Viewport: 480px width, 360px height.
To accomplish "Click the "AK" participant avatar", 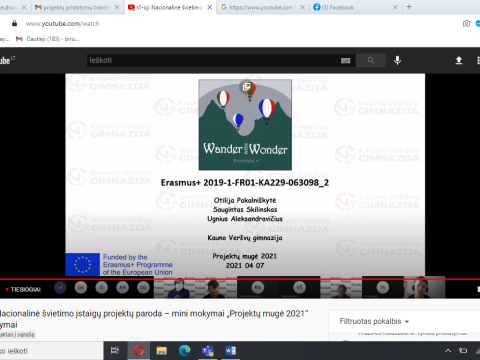I will (122, 287).
